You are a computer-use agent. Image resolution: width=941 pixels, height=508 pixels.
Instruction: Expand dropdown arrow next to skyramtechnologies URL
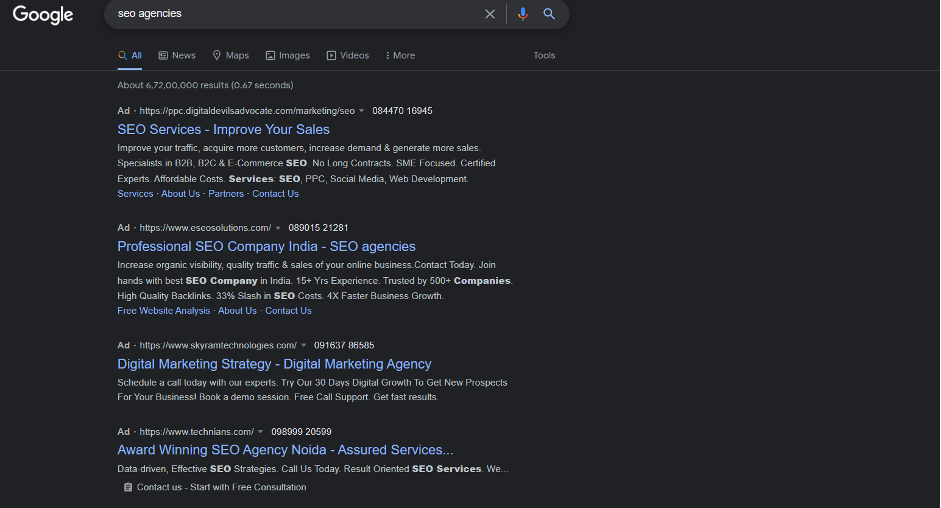click(304, 345)
